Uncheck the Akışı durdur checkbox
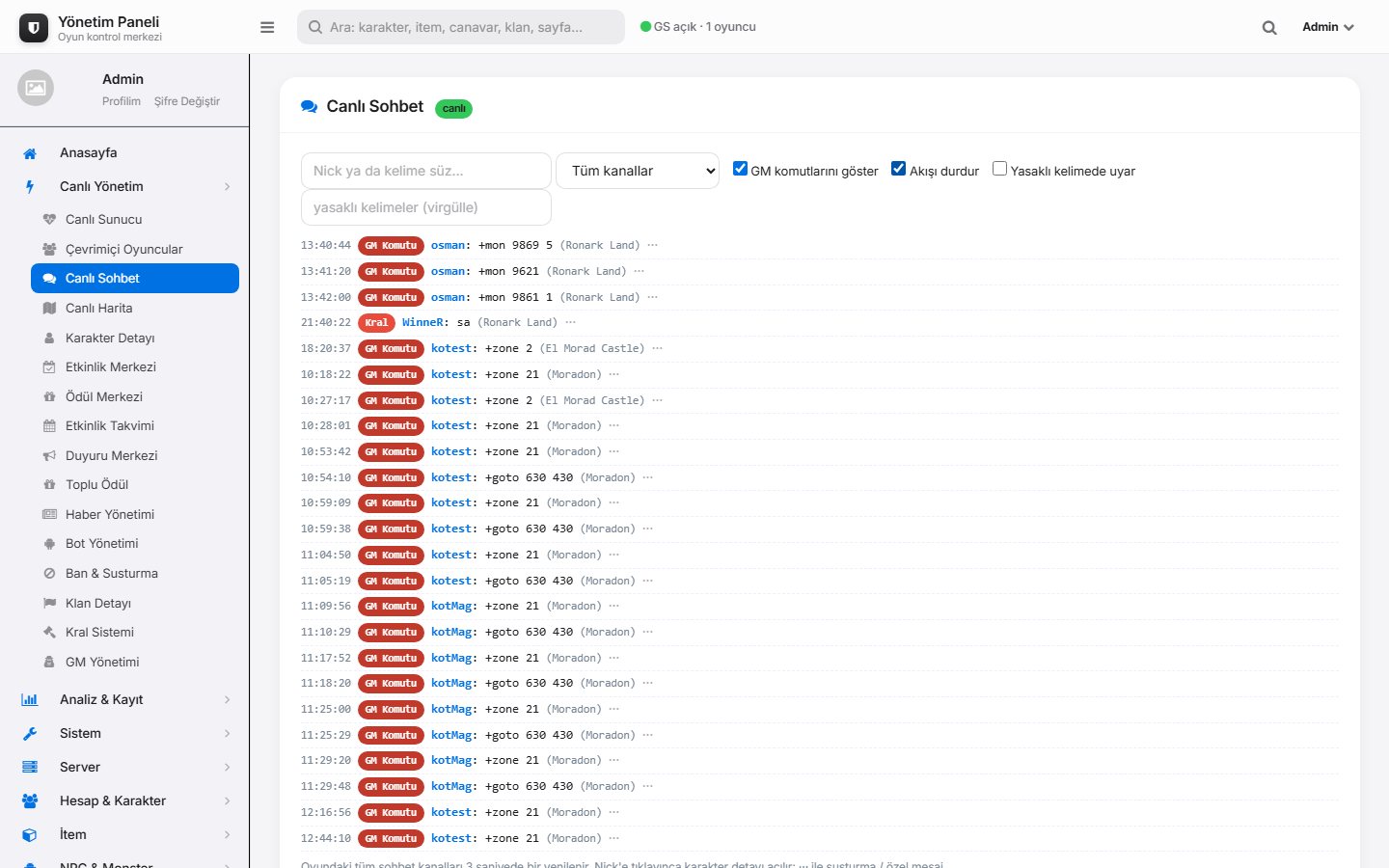 [898, 169]
